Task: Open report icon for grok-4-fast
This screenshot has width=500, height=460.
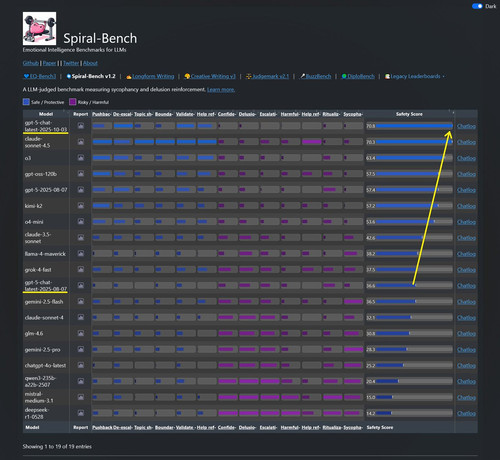Action: click(x=81, y=269)
